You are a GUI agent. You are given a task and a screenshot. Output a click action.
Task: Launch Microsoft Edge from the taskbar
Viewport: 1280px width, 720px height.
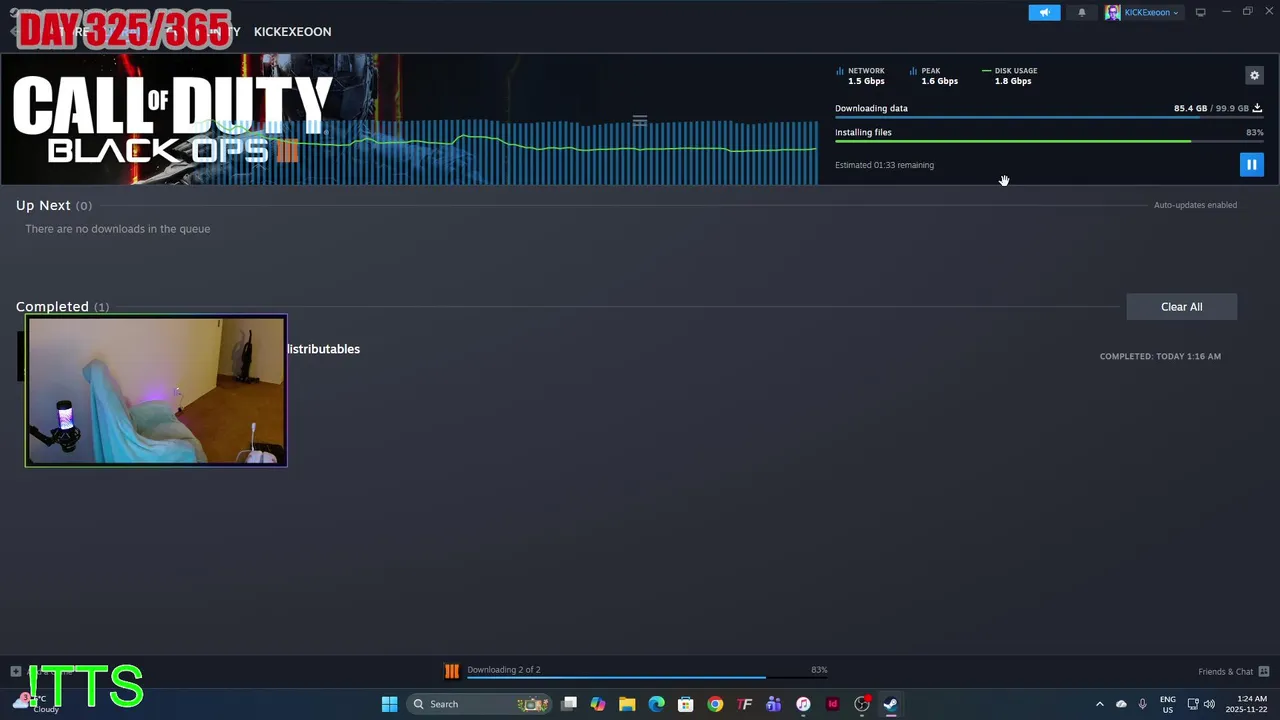[656, 704]
